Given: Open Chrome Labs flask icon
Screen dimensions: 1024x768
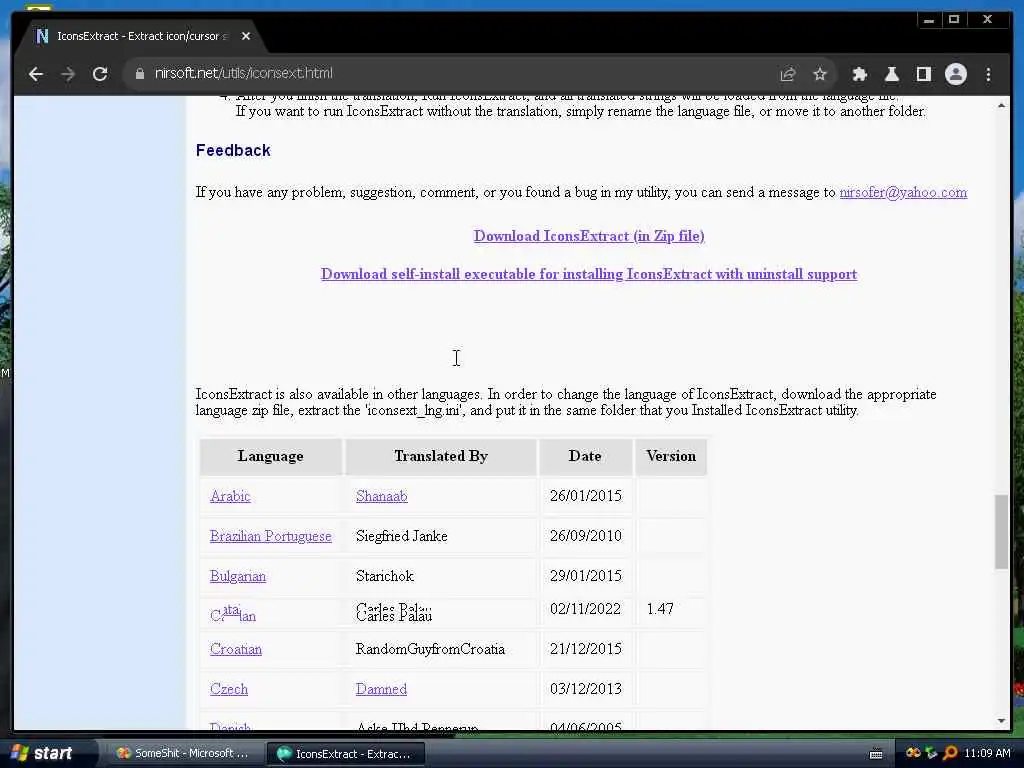Looking at the screenshot, I should 891,74.
